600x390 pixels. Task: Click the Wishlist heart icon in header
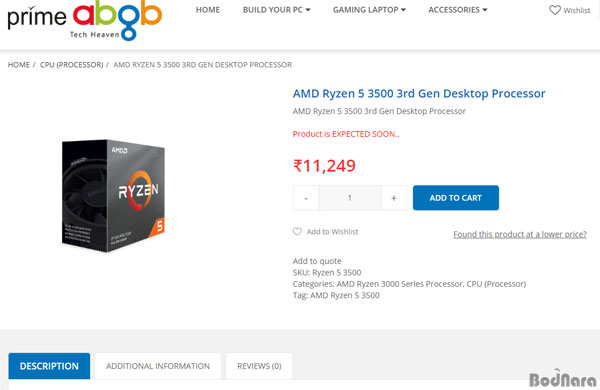(554, 10)
